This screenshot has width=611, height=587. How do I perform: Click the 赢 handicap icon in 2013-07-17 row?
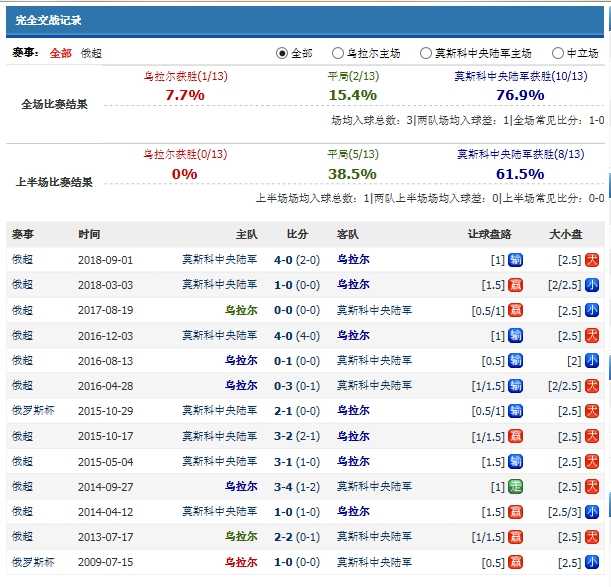click(515, 537)
